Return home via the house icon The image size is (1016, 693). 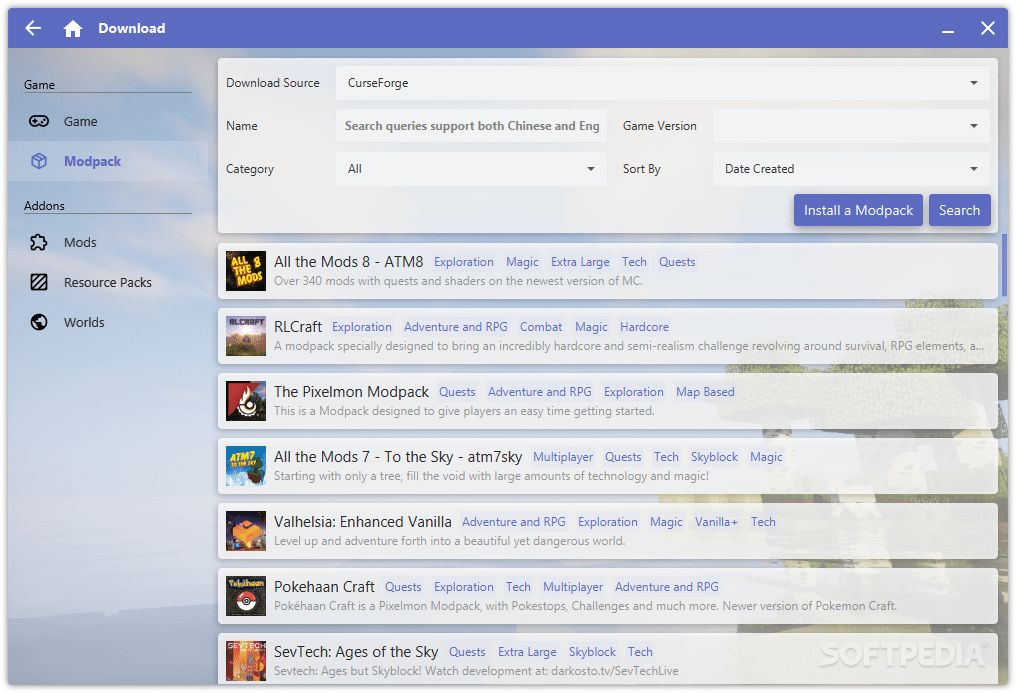coord(73,28)
